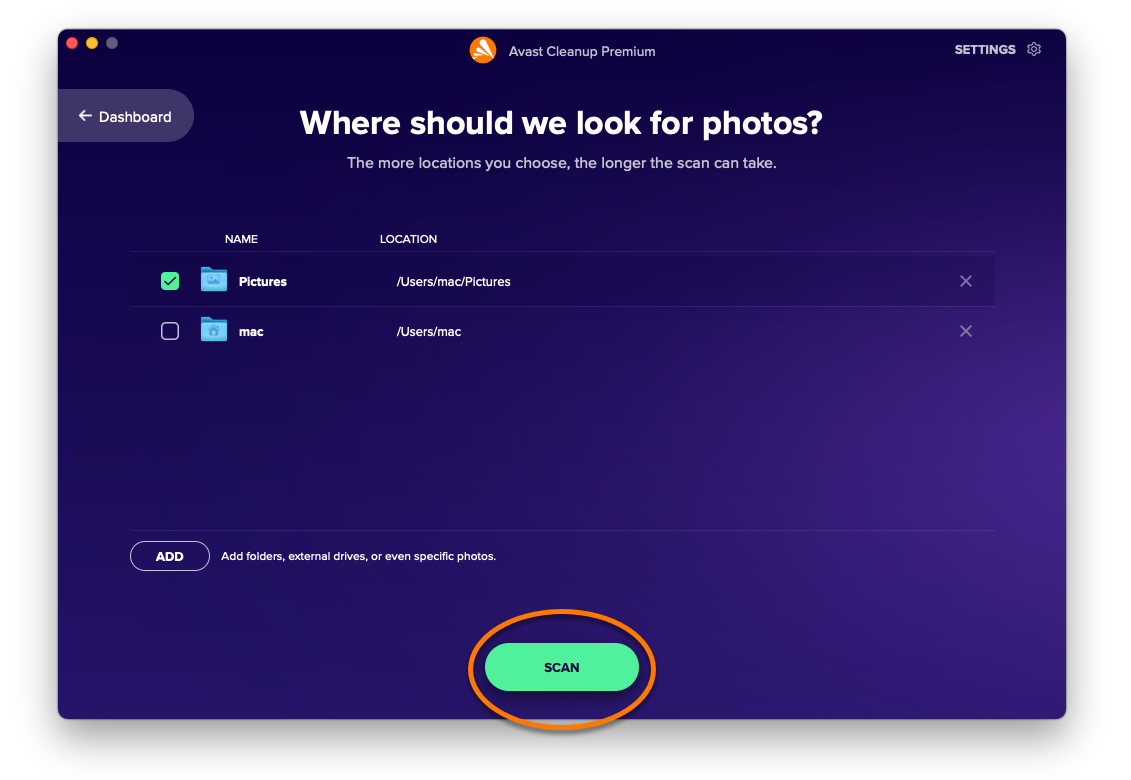Click the back arrow beside Dashboard
Screen dimensions: 1131x780
(85, 115)
